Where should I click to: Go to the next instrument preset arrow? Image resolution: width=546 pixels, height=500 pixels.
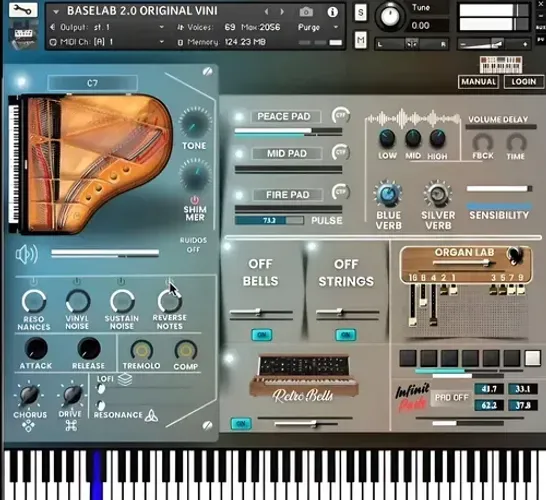click(282, 12)
